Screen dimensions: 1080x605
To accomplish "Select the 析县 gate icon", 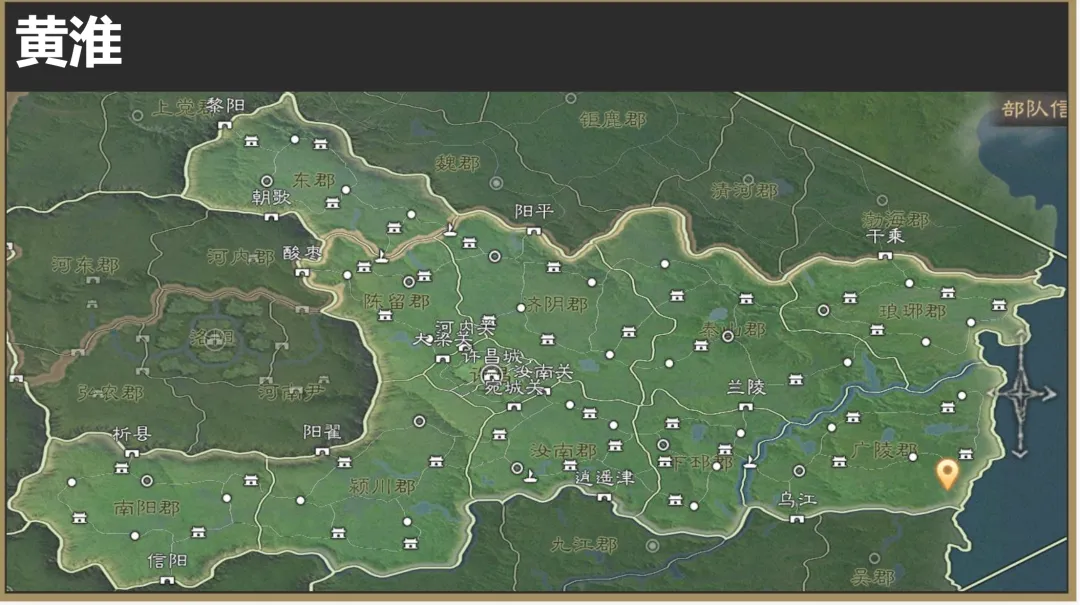I will tap(132, 453).
